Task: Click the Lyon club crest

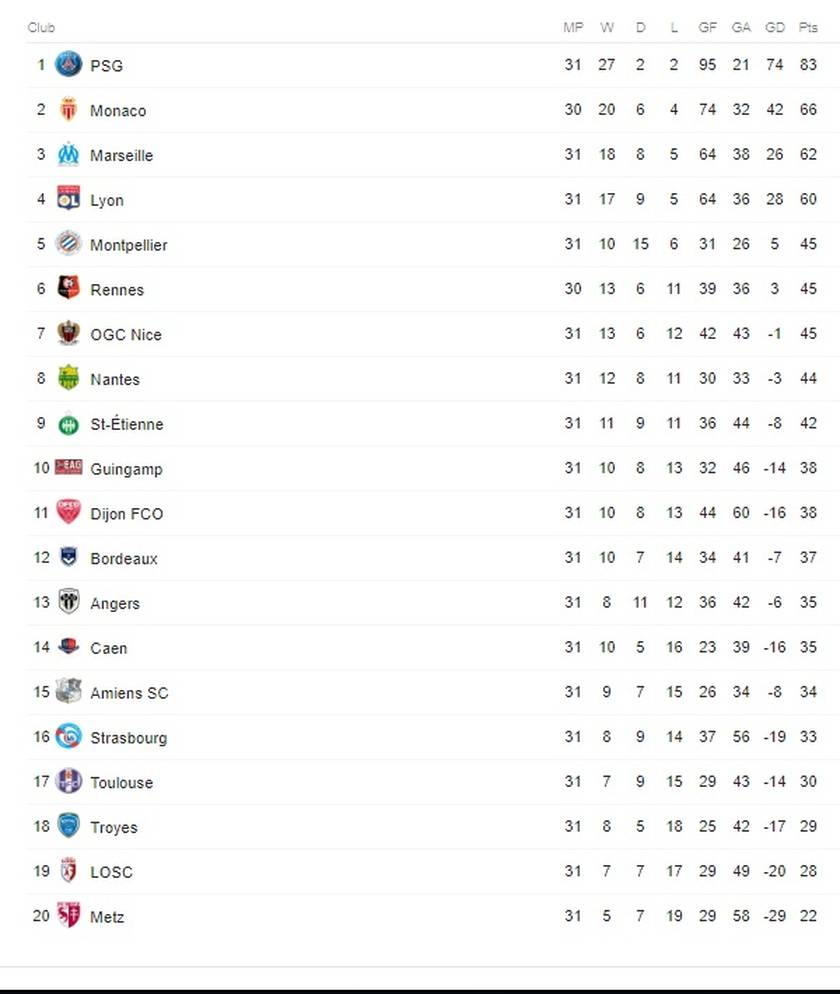Action: tap(68, 199)
